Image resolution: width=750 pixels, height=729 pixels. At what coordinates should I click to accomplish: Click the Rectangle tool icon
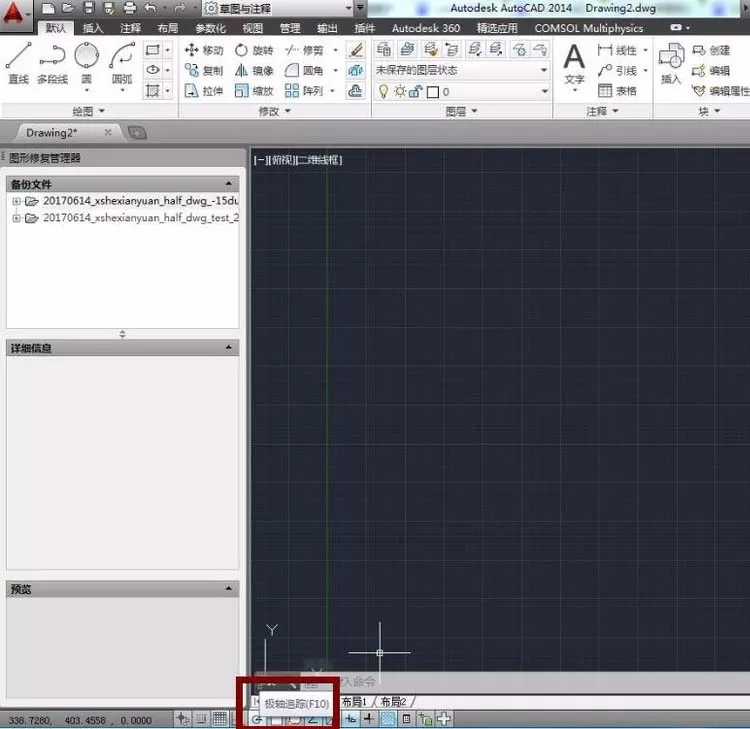[x=153, y=50]
